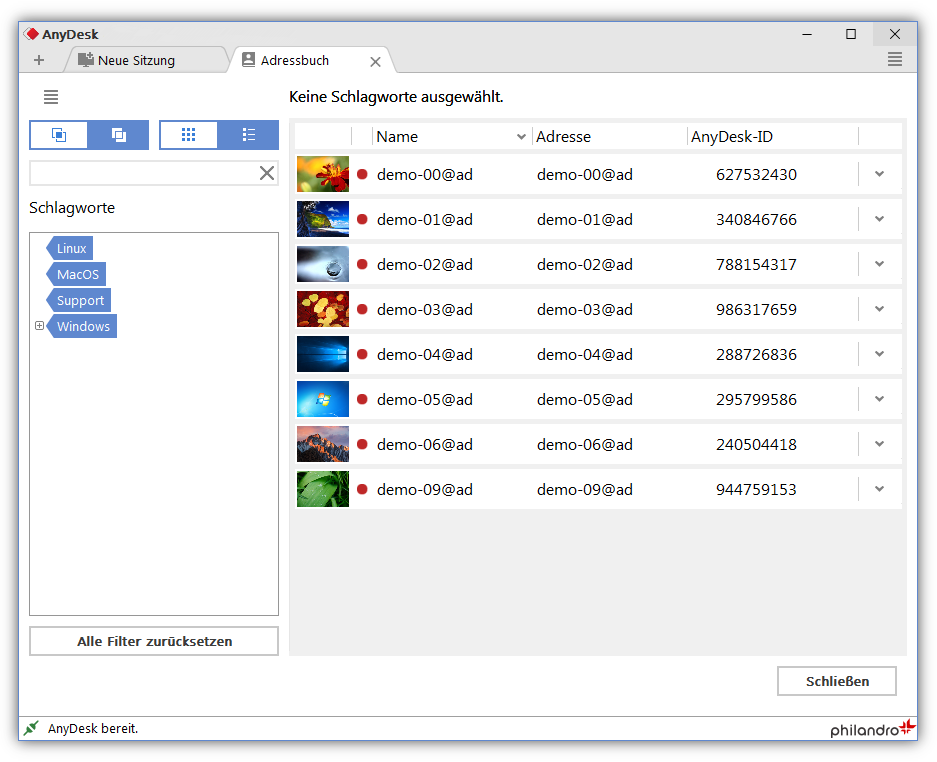This screenshot has height=762, width=937.
Task: Click the AnyDesk logo in the title bar
Action: [34, 33]
